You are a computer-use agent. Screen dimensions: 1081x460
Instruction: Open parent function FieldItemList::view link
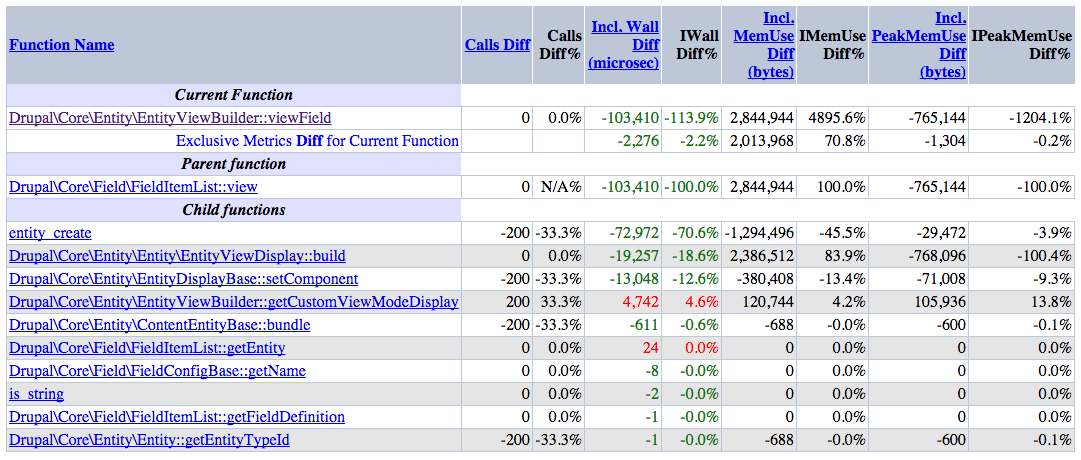[x=134, y=187]
